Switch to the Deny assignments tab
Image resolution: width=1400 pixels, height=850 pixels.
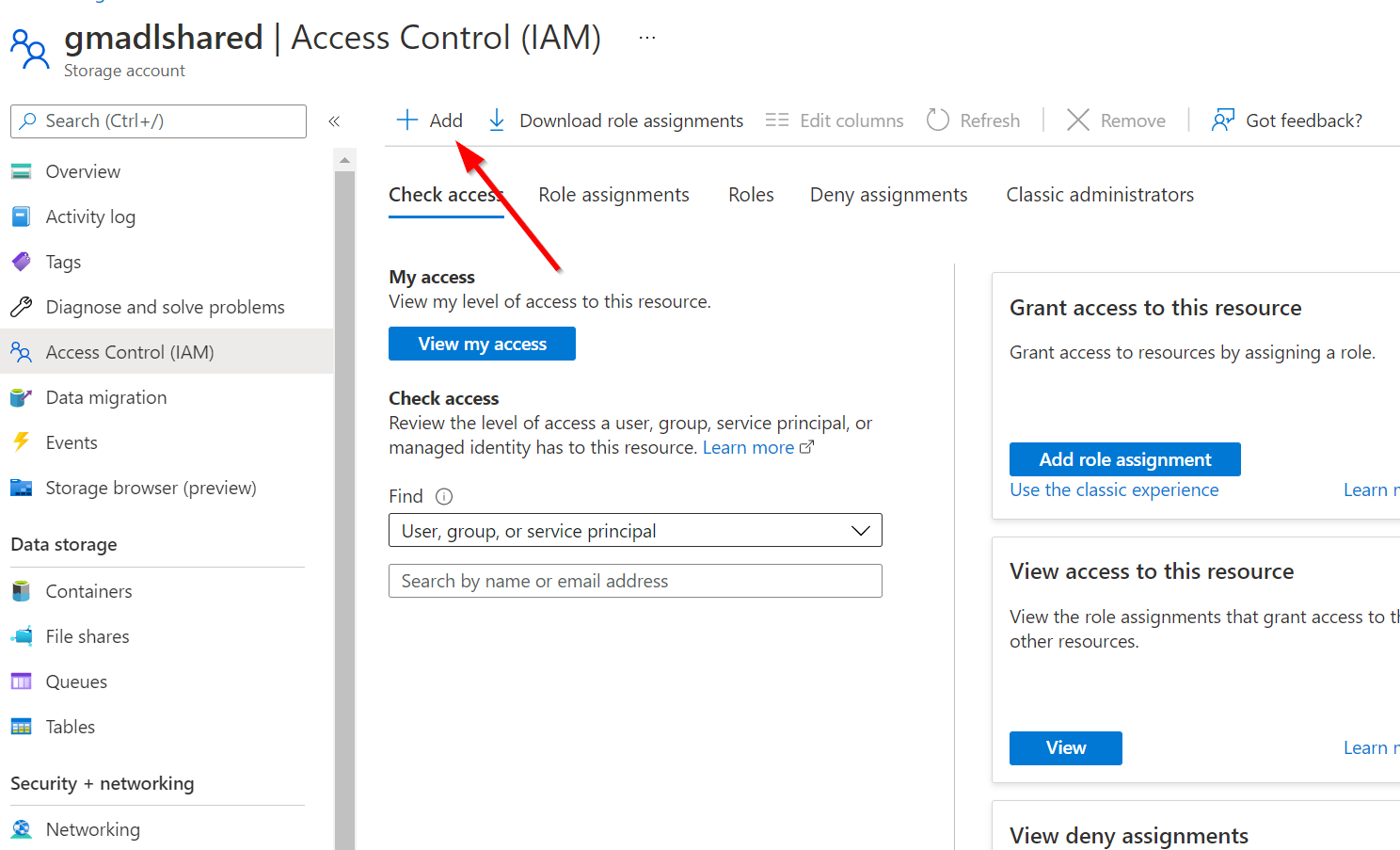(888, 195)
